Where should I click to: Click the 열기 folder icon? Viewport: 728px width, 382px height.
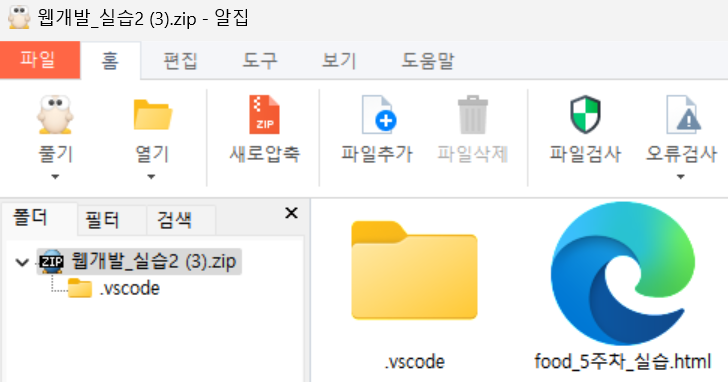(x=152, y=115)
